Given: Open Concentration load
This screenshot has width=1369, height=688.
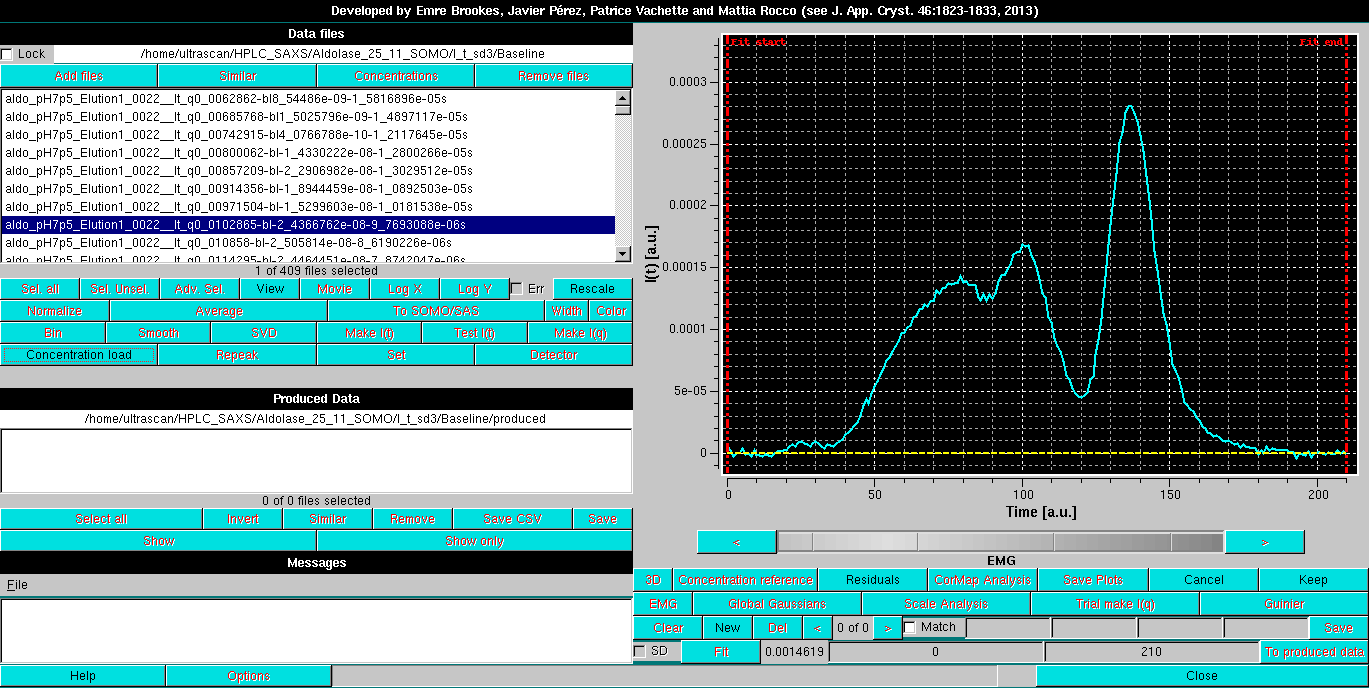Looking at the screenshot, I should click(79, 354).
